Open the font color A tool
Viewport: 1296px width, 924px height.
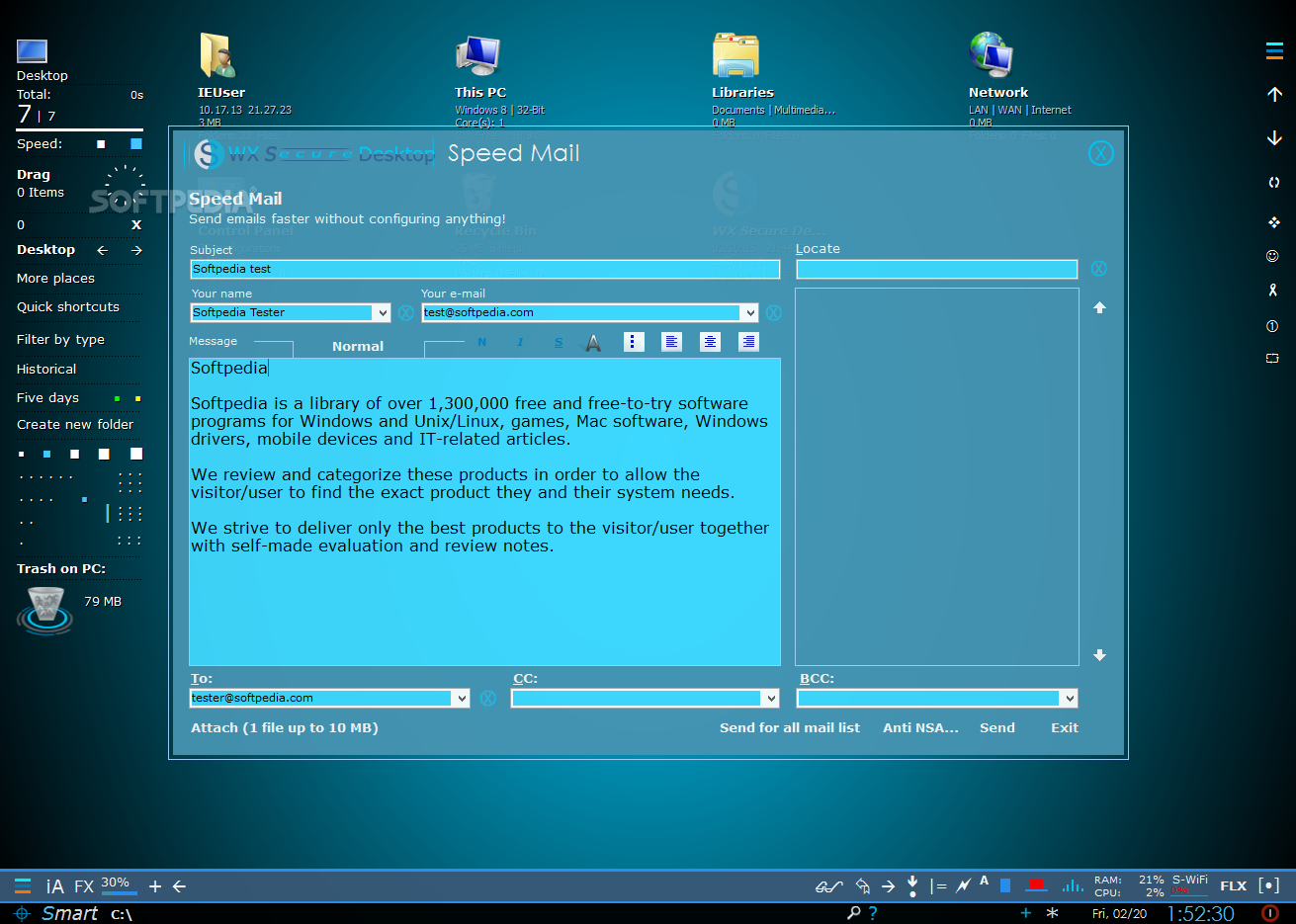click(x=593, y=342)
